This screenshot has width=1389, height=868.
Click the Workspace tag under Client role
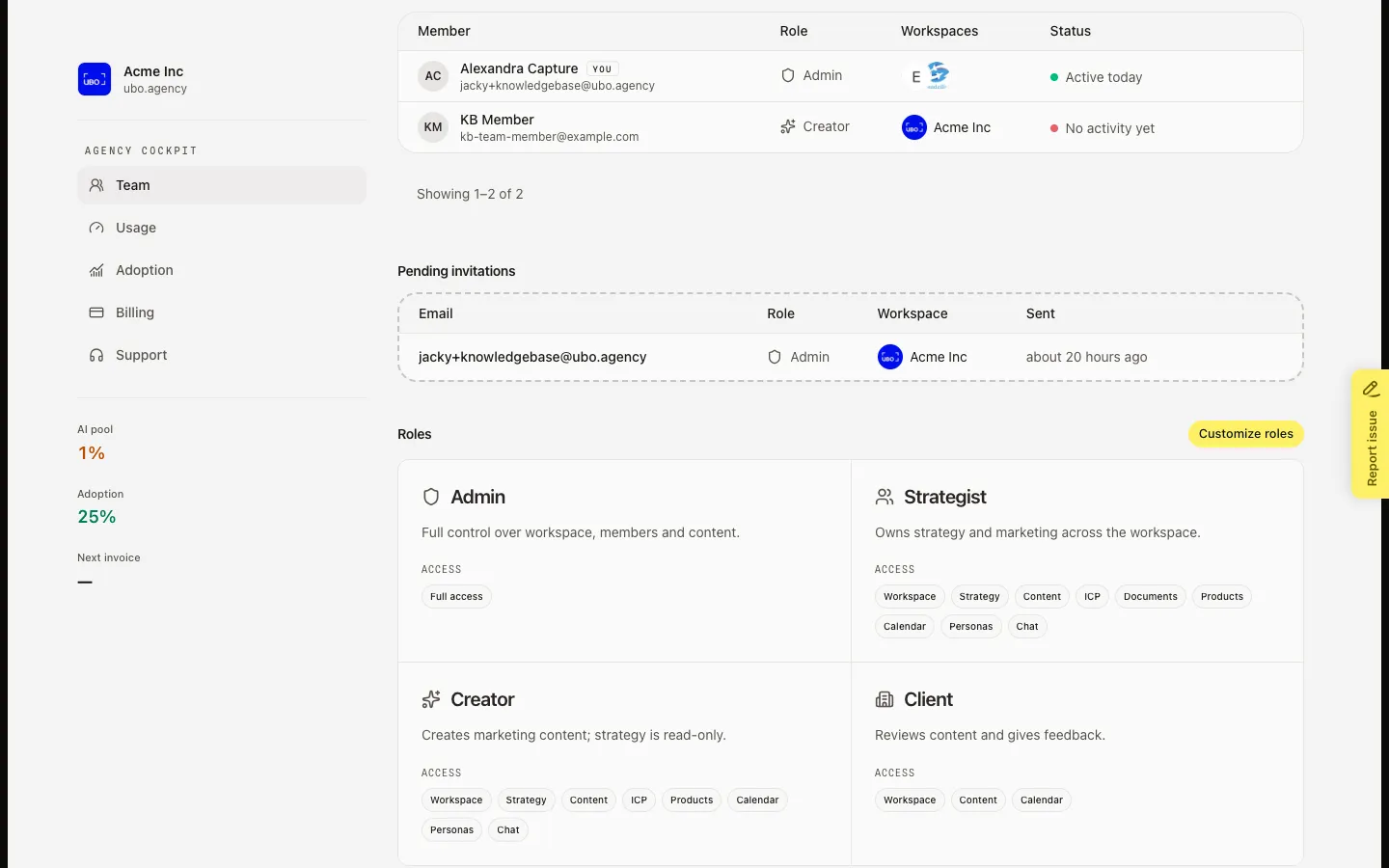(x=910, y=800)
